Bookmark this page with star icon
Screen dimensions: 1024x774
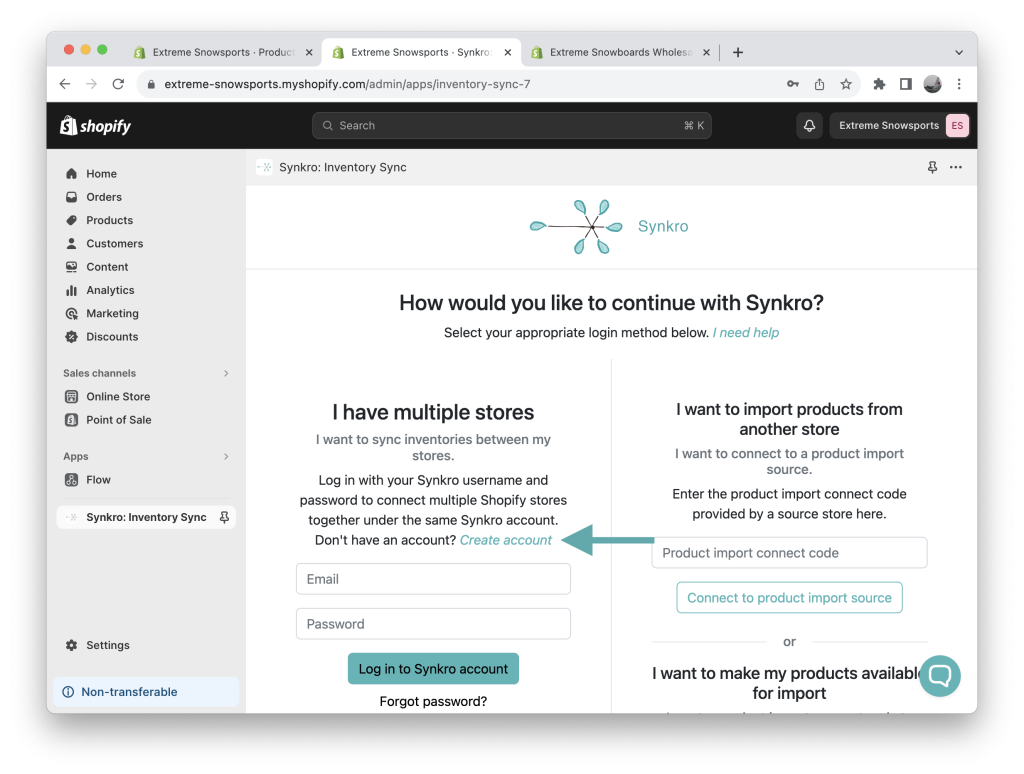[x=846, y=84]
